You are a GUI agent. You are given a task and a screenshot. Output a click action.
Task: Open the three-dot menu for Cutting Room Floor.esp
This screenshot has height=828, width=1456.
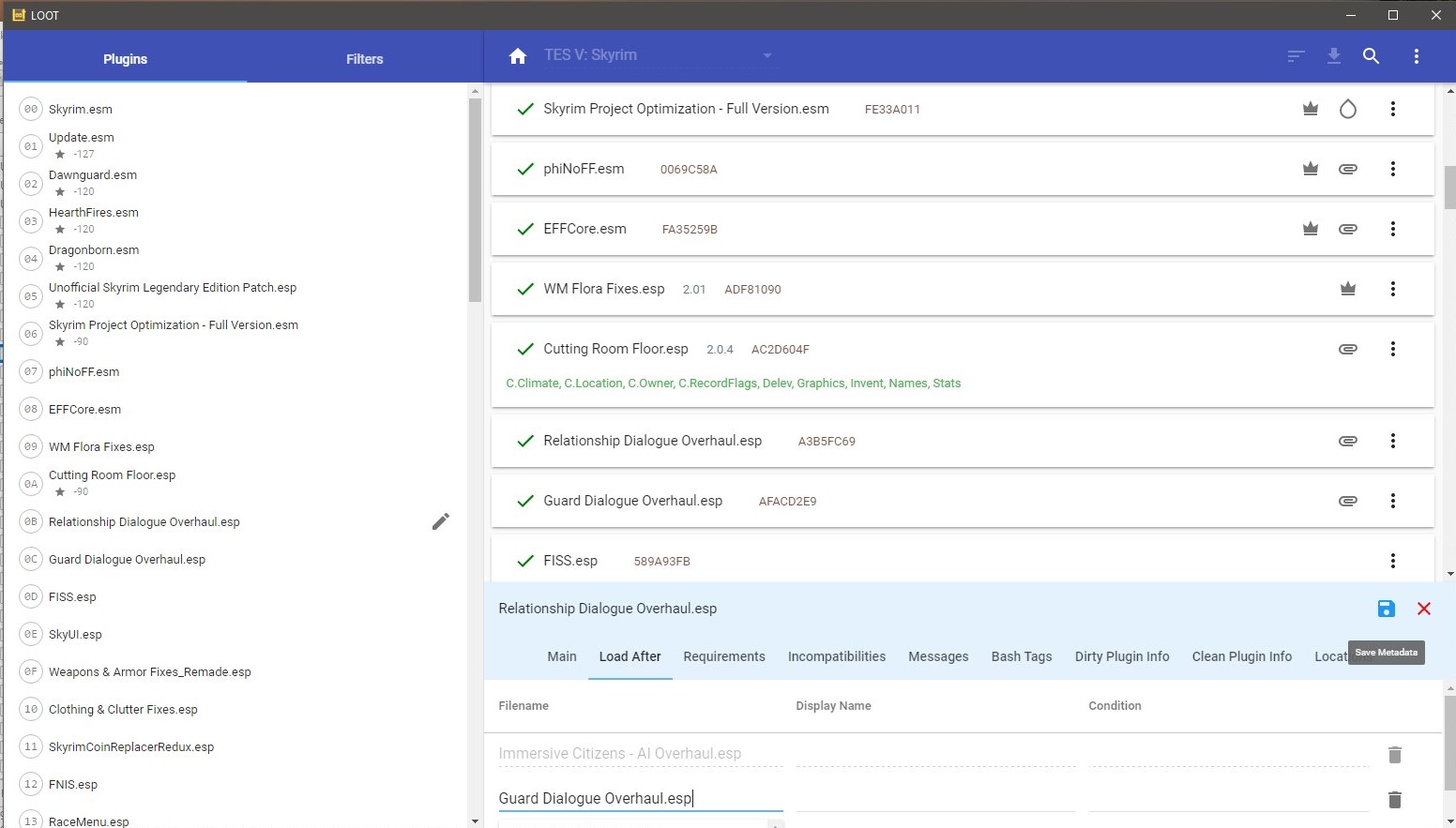1392,349
